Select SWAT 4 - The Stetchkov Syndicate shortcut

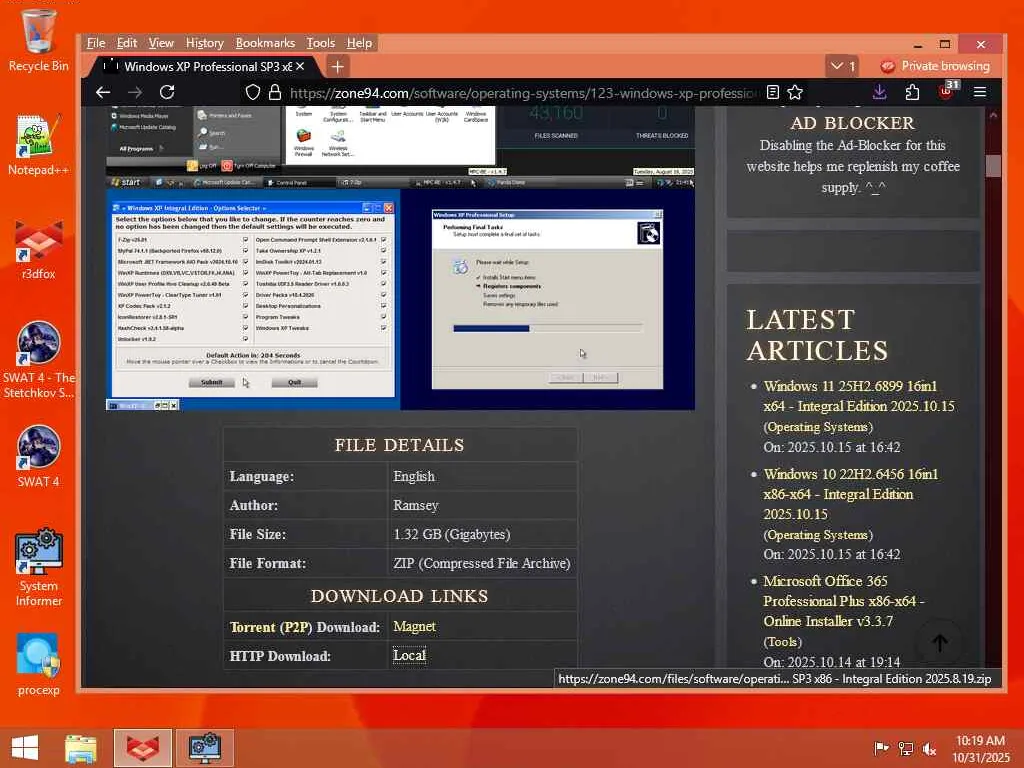coord(39,359)
